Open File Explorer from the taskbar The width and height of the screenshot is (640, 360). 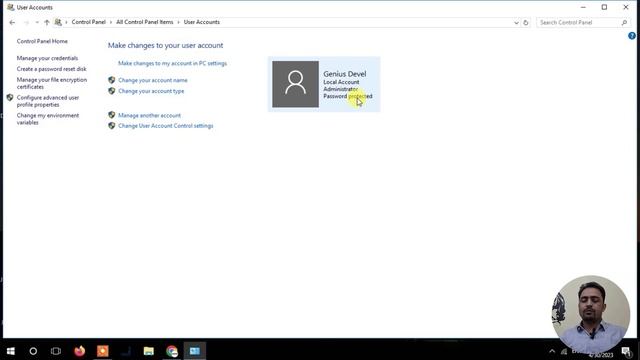coord(149,351)
